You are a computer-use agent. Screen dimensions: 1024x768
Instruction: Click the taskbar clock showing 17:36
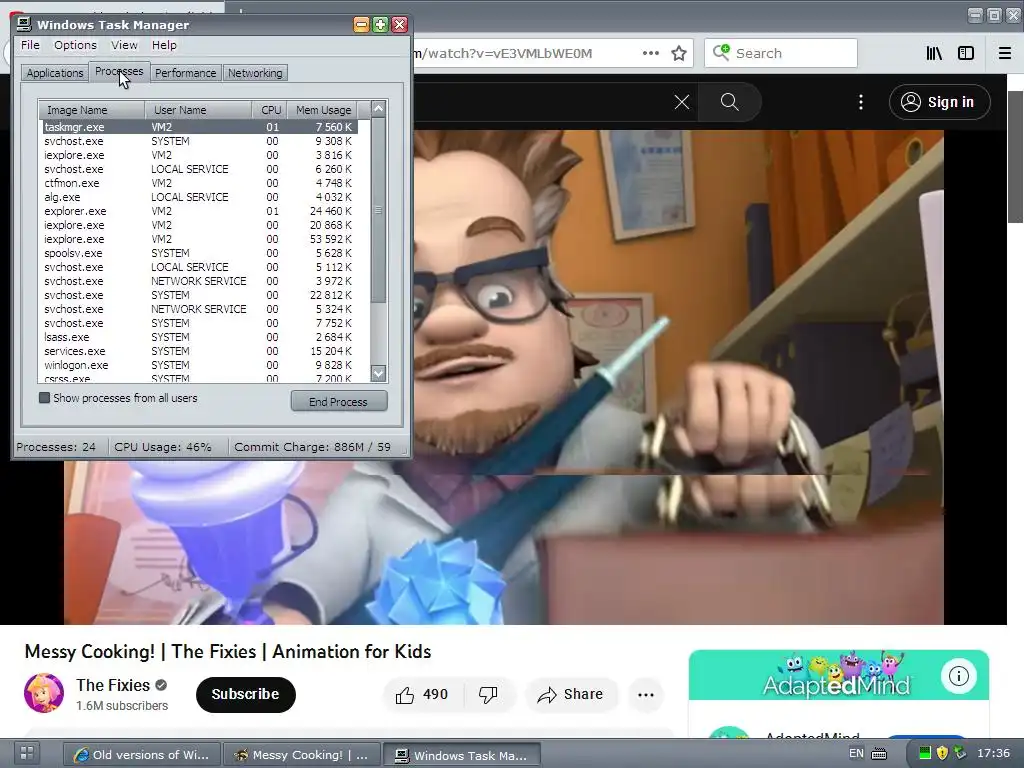point(993,754)
